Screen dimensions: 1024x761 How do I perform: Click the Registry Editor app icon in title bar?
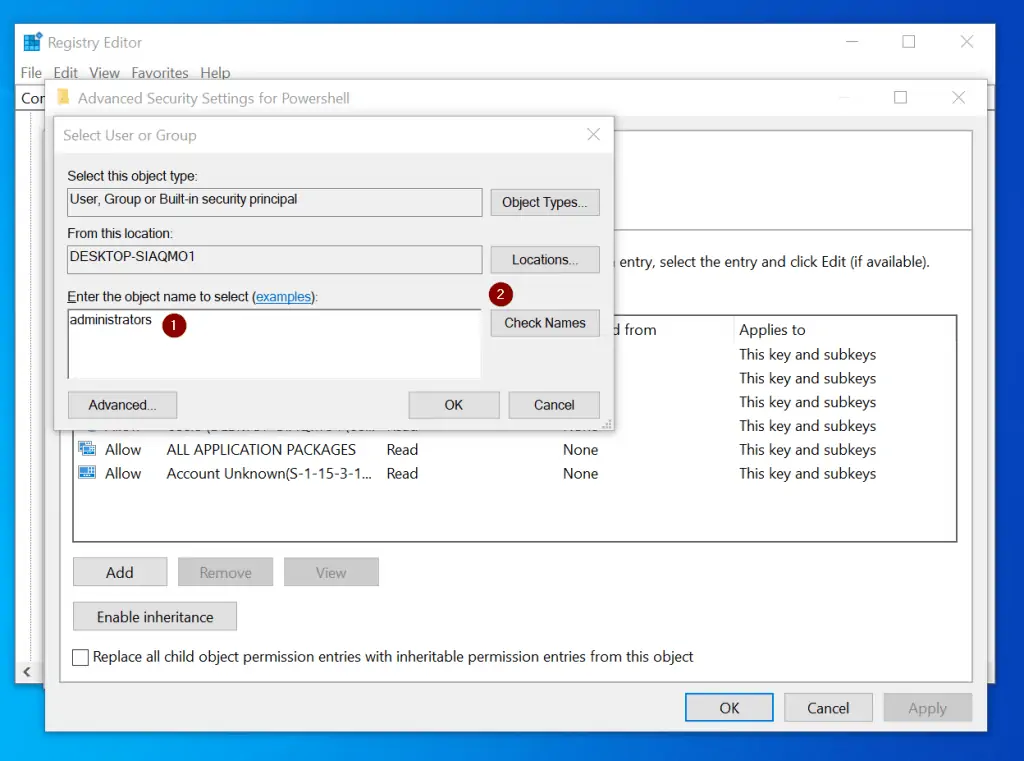click(x=33, y=42)
